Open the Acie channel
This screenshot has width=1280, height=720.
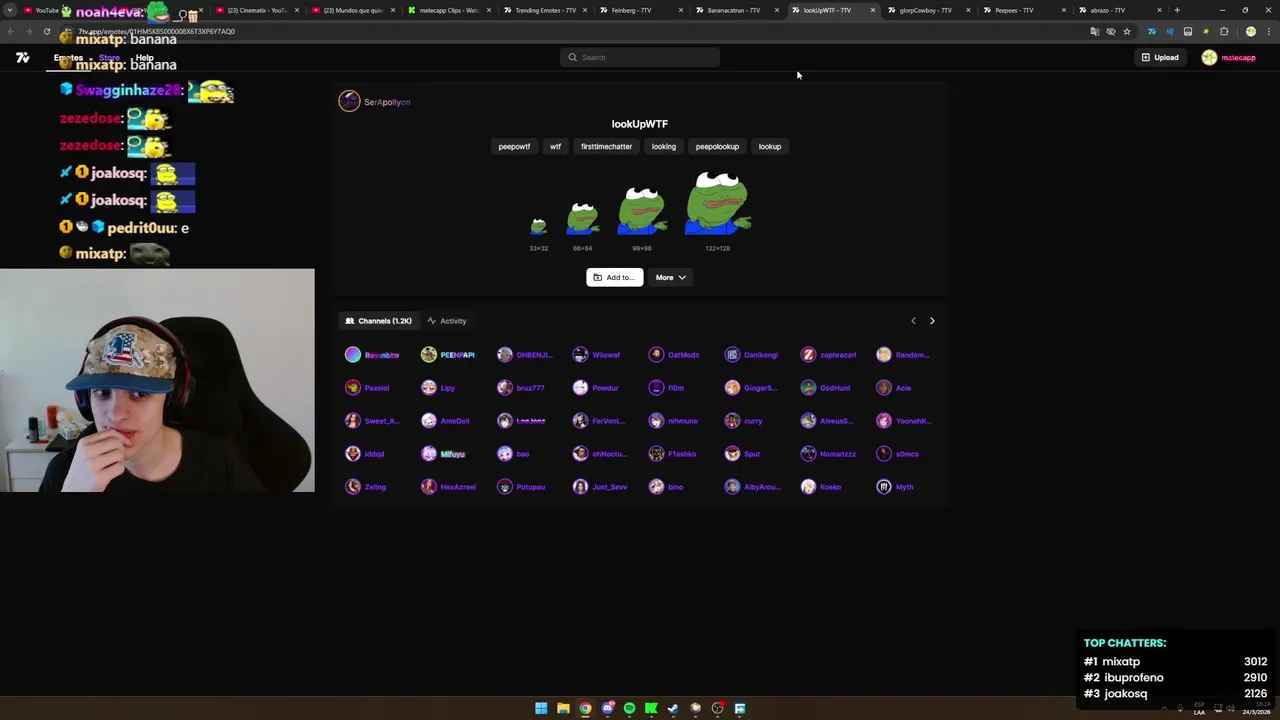coord(894,388)
